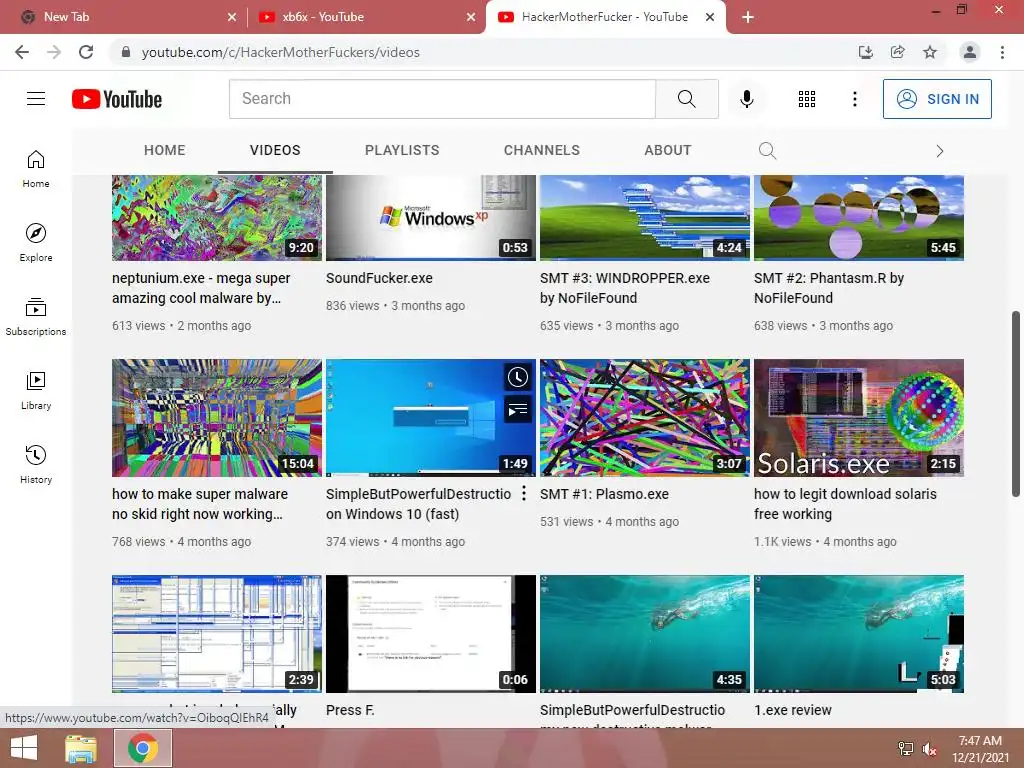Open SMT #2: Phantasm.R video title
Screen dimensions: 1024x768
[x=829, y=288]
